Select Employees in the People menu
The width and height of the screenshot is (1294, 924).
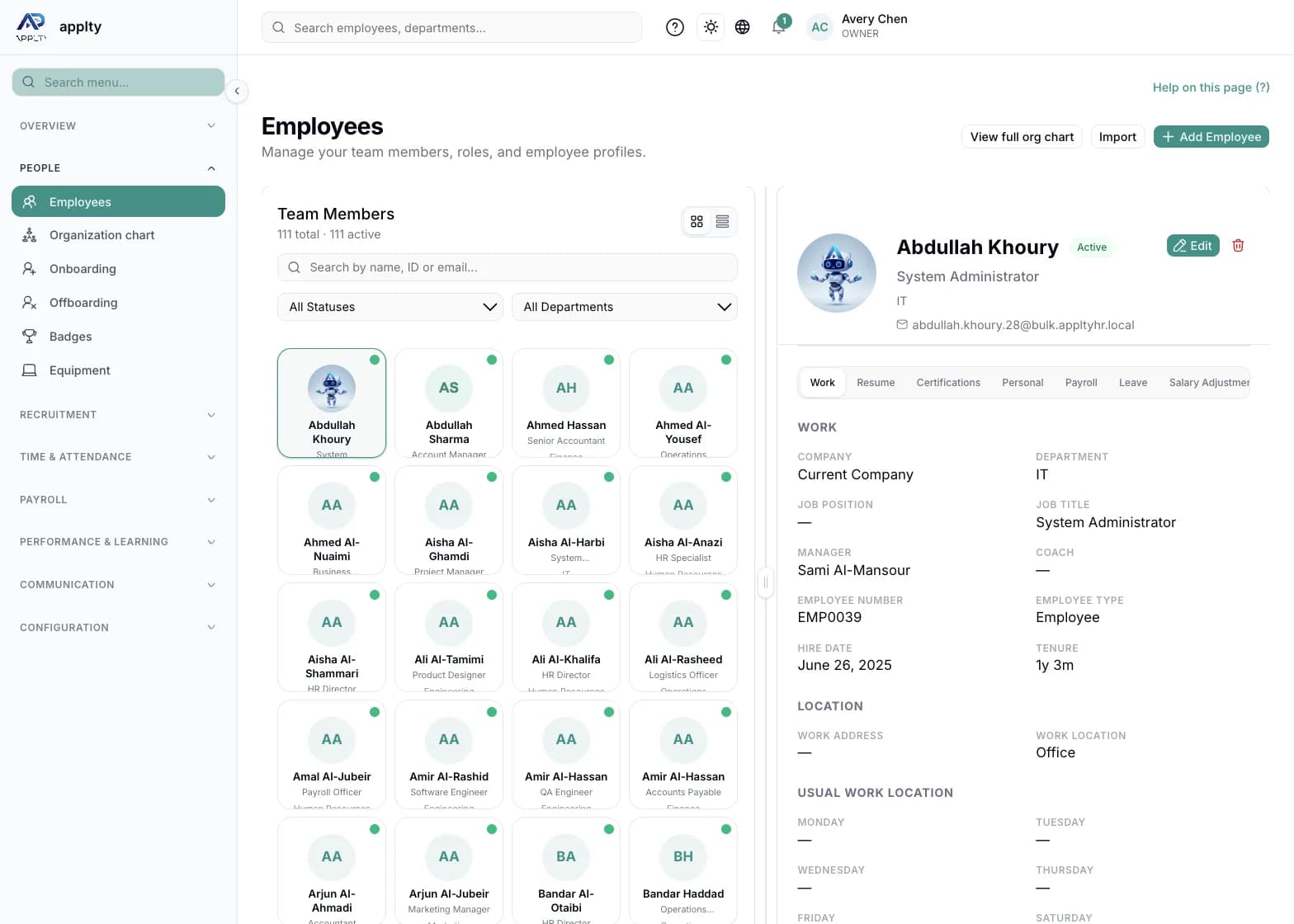pos(118,201)
